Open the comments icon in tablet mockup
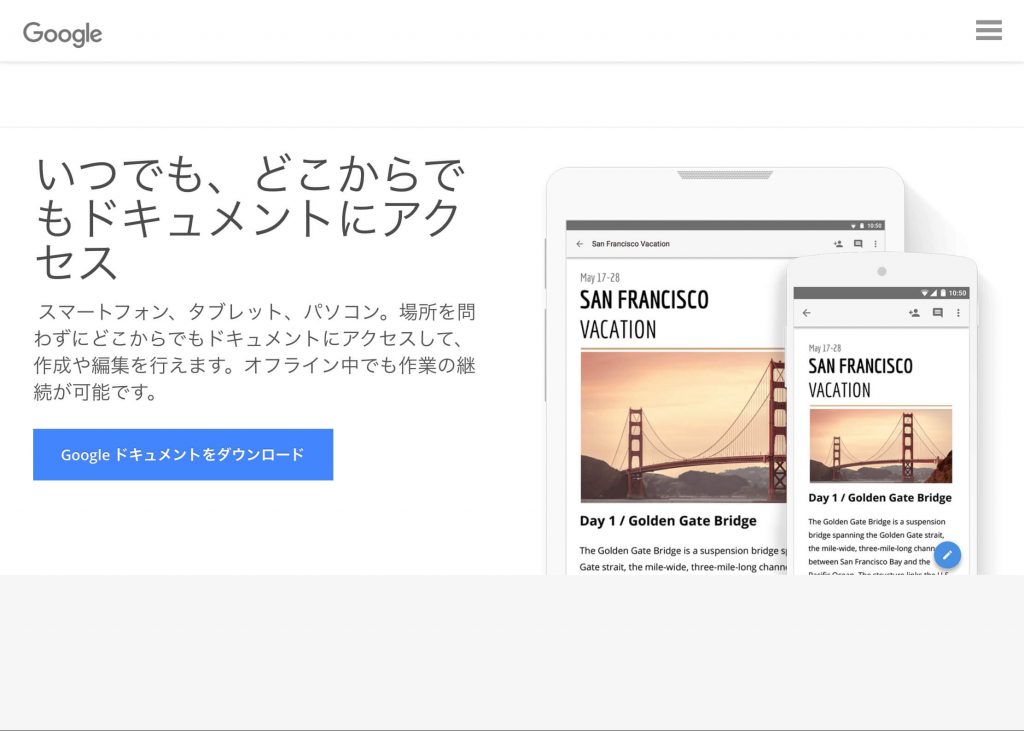 pyautogui.click(x=858, y=244)
